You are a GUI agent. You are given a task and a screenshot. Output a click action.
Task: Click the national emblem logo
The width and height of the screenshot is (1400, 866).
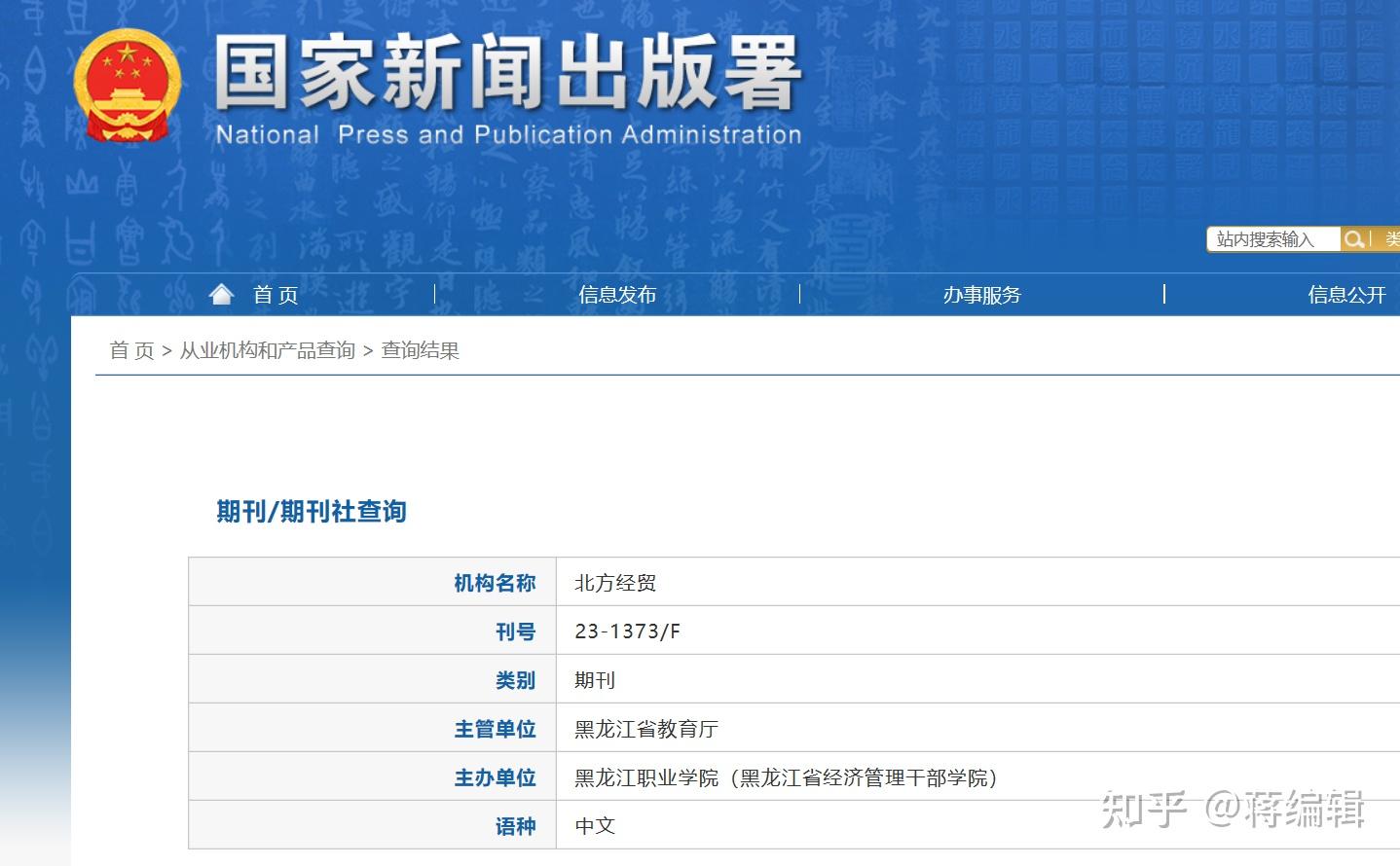coord(128,86)
